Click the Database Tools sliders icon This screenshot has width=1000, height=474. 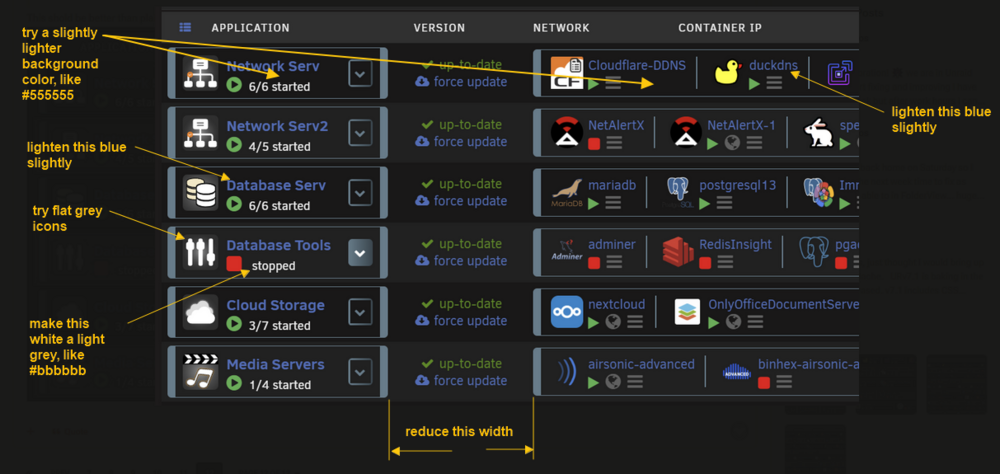tap(200, 252)
